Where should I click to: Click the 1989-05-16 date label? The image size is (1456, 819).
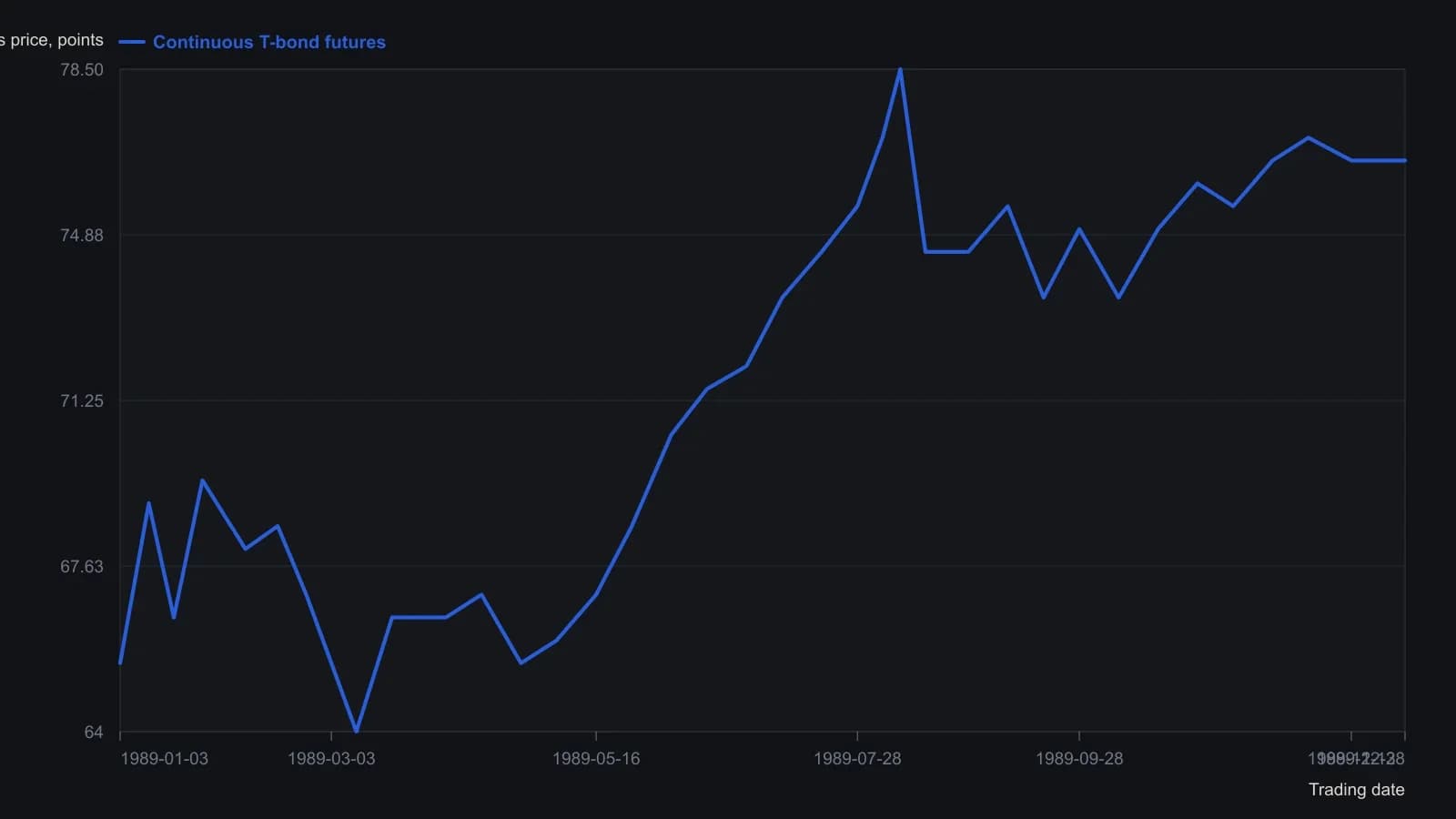tap(596, 759)
